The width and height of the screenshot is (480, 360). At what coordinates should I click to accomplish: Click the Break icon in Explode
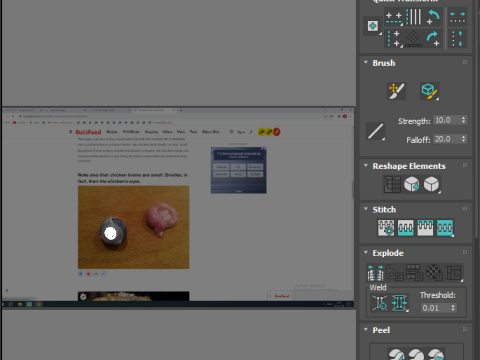tap(376, 273)
